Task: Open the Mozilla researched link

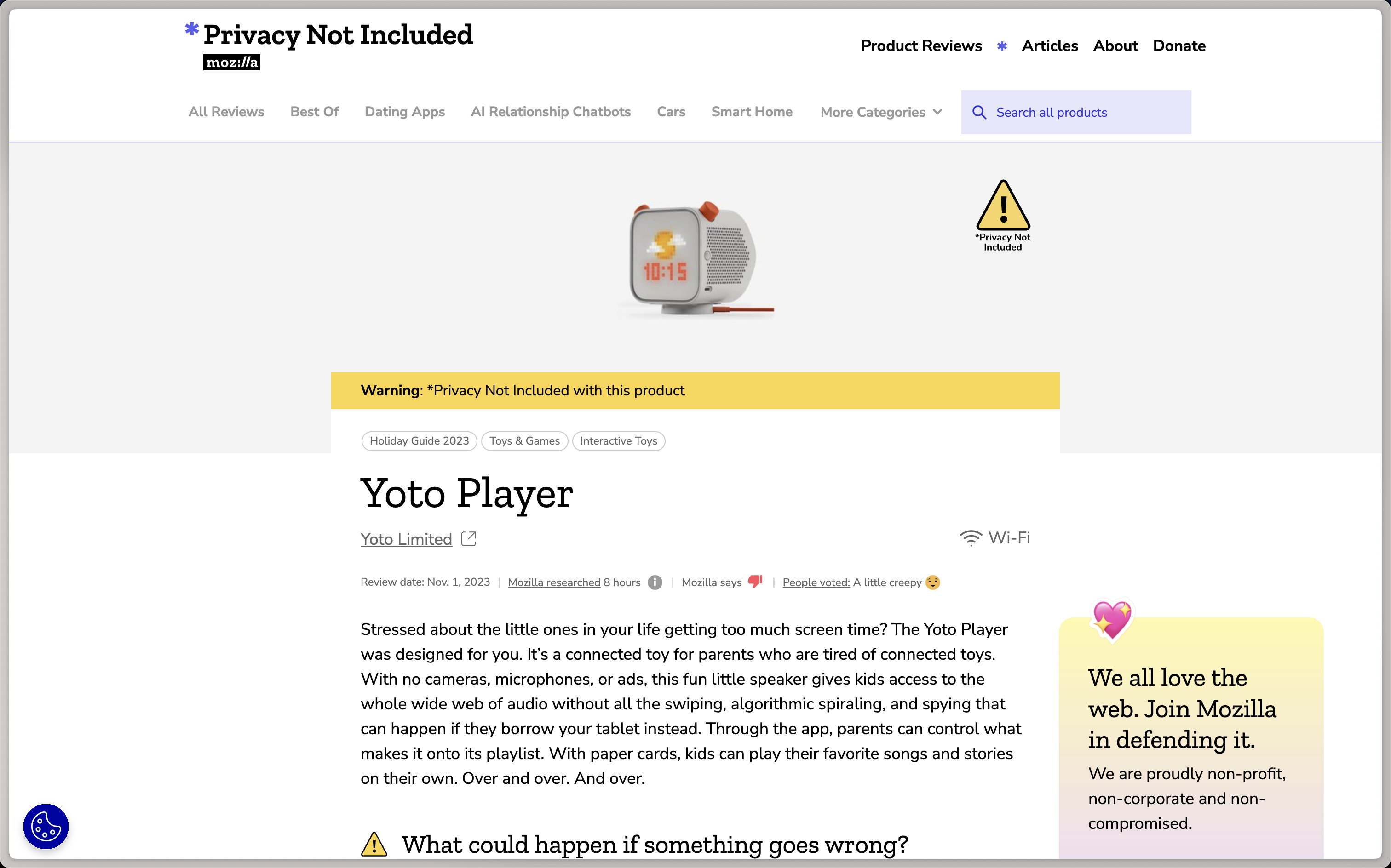Action: pos(554,582)
